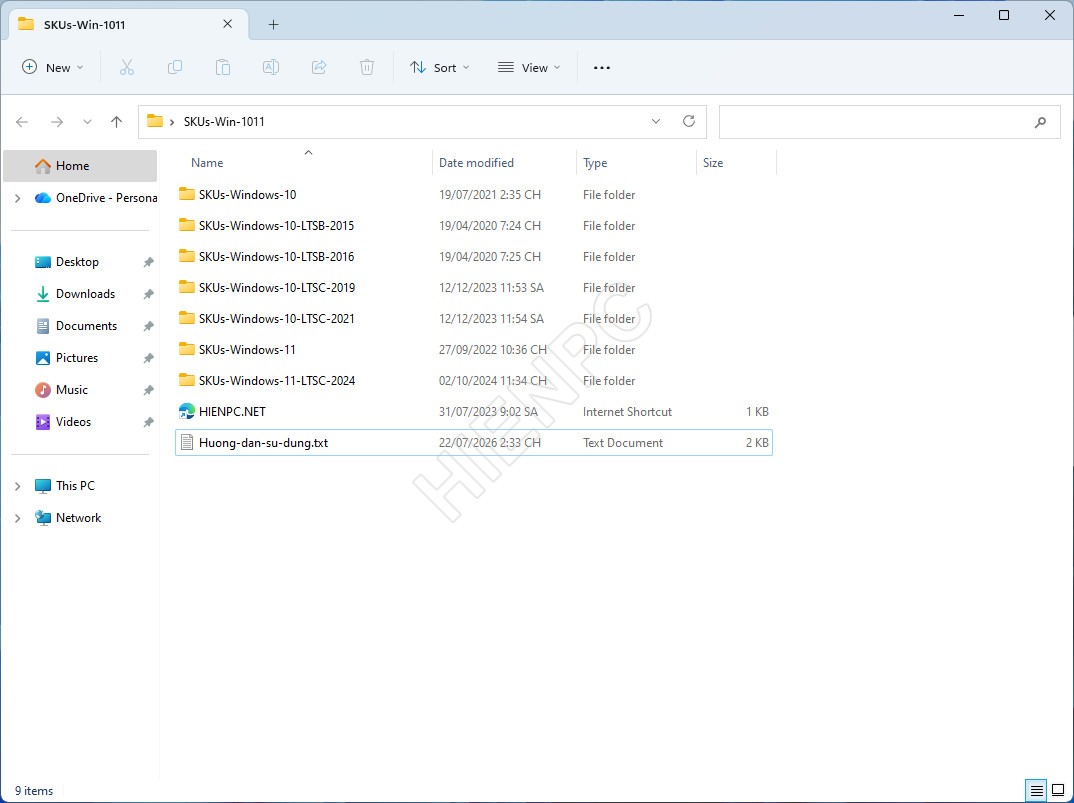Click the Cut scissors icon

[127, 67]
